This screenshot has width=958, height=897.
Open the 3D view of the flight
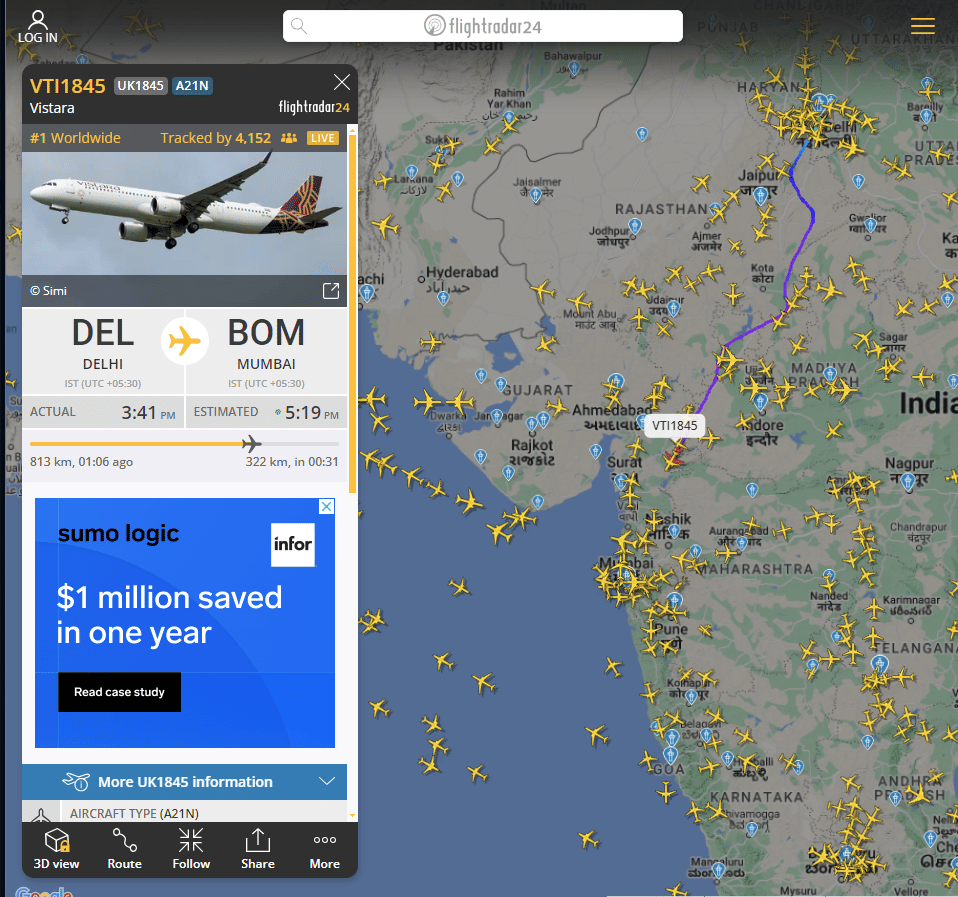point(56,849)
